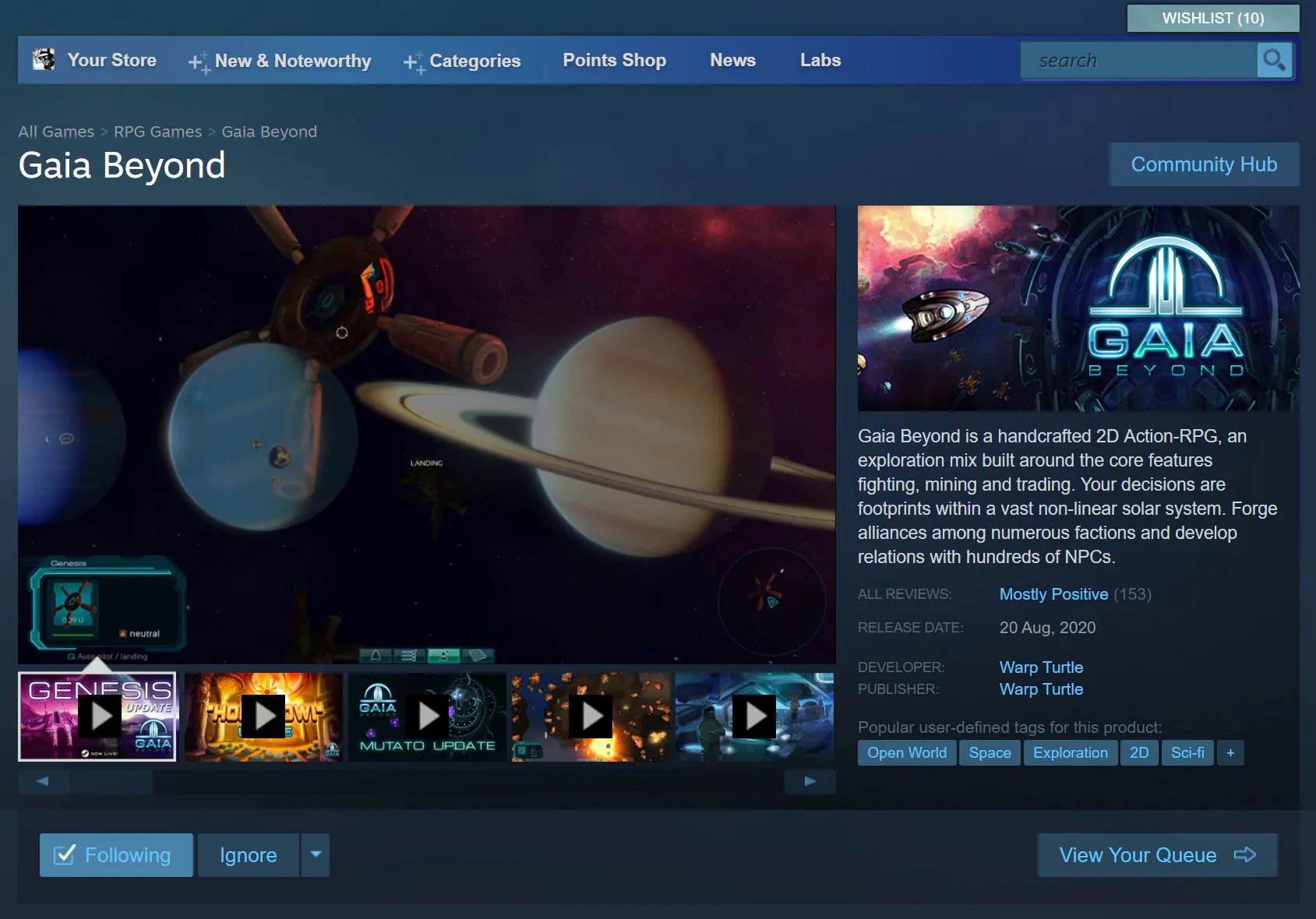Expand the New & Noteworthy menu
The width and height of the screenshot is (1316, 919).
[x=280, y=61]
